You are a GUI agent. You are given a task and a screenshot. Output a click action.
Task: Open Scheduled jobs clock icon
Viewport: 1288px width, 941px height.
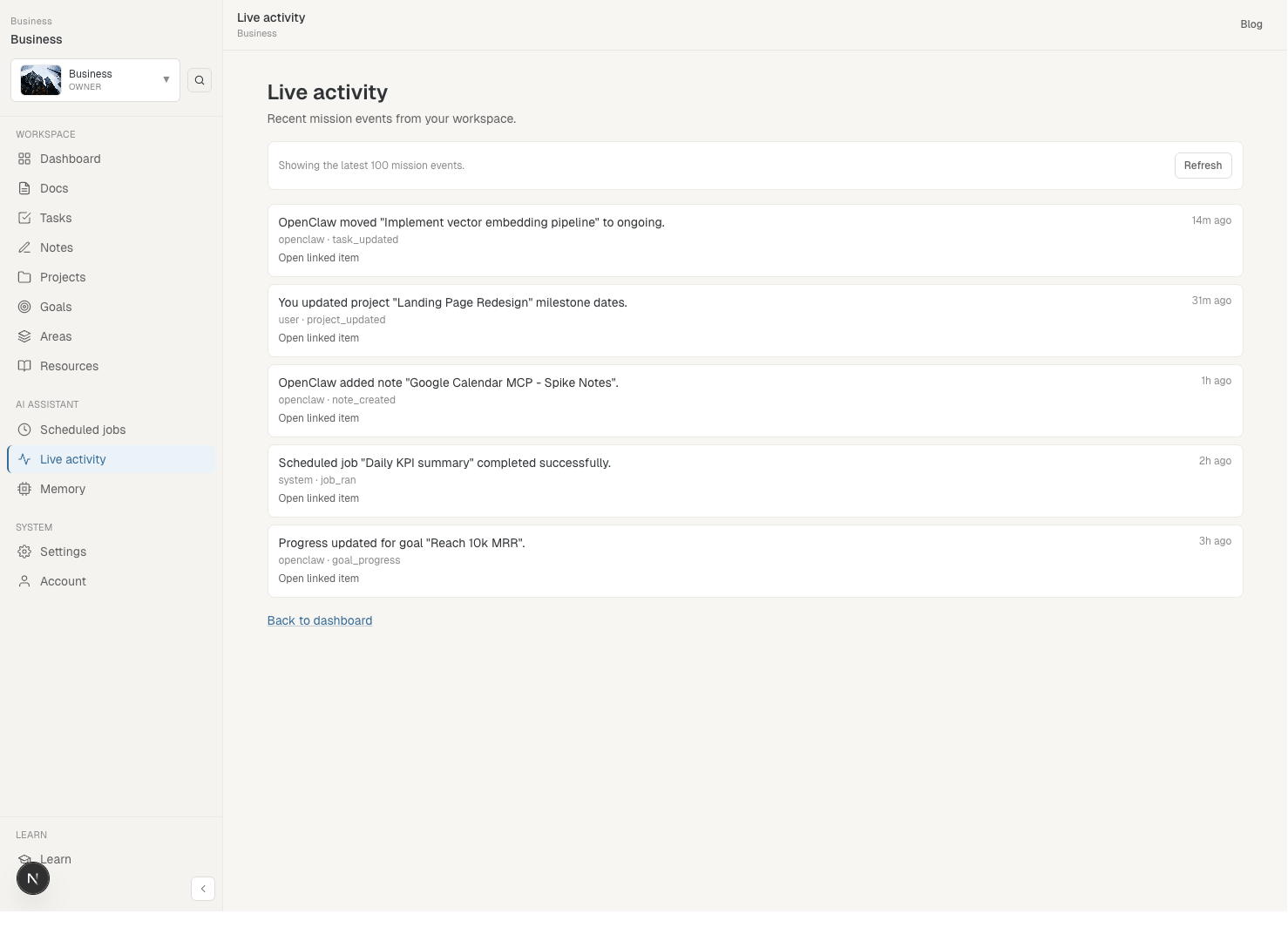point(25,430)
